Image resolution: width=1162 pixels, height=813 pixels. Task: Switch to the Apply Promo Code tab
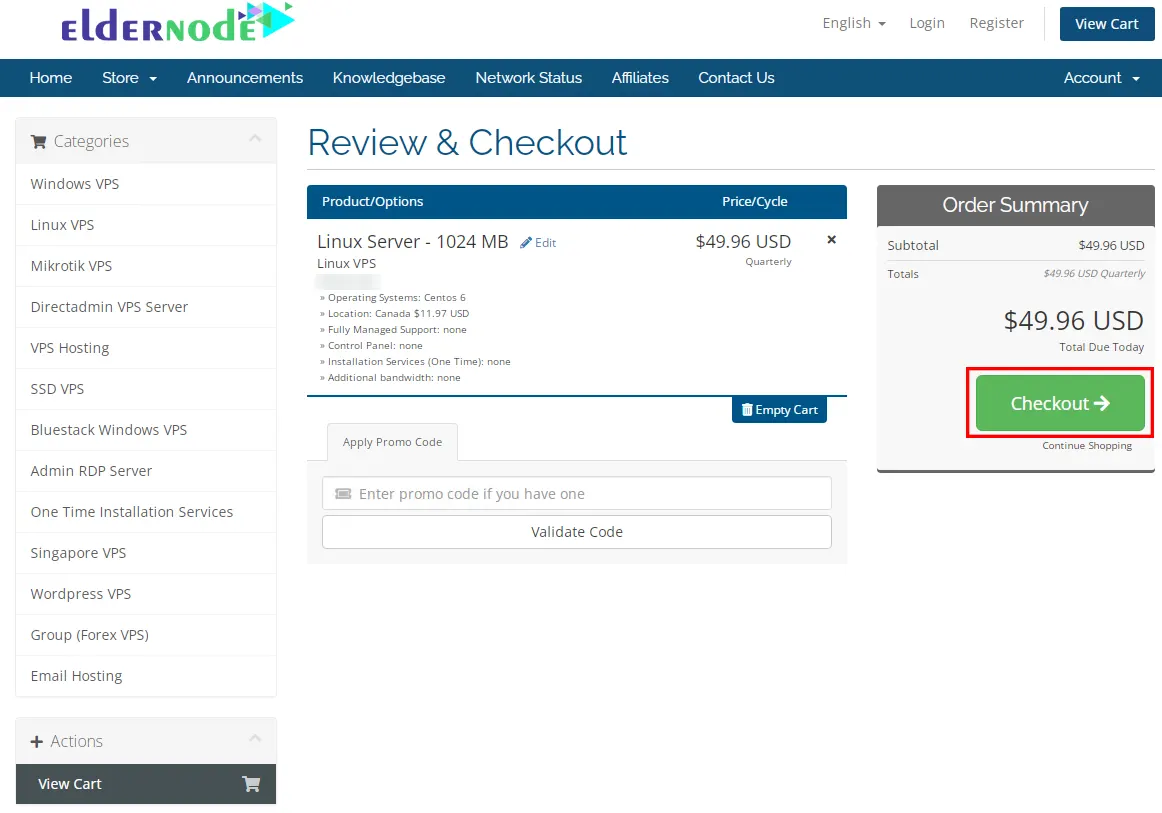pyautogui.click(x=392, y=441)
